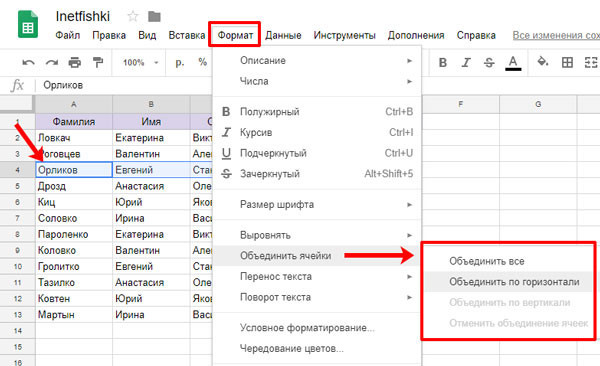
Task: Choose Объединить все
Action: [x=509, y=261]
